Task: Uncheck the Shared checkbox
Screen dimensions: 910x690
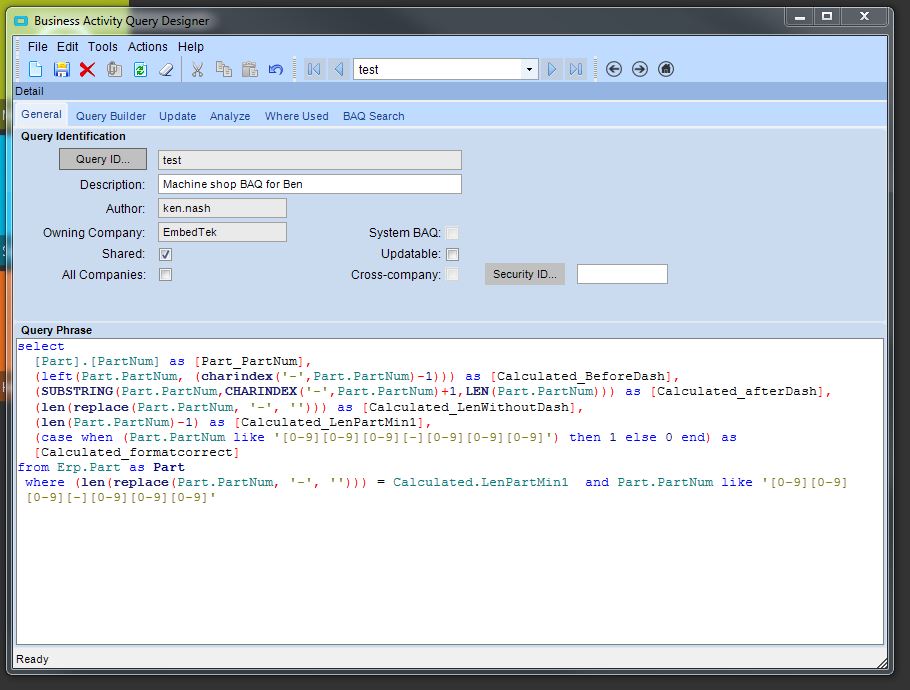Action: [x=166, y=254]
